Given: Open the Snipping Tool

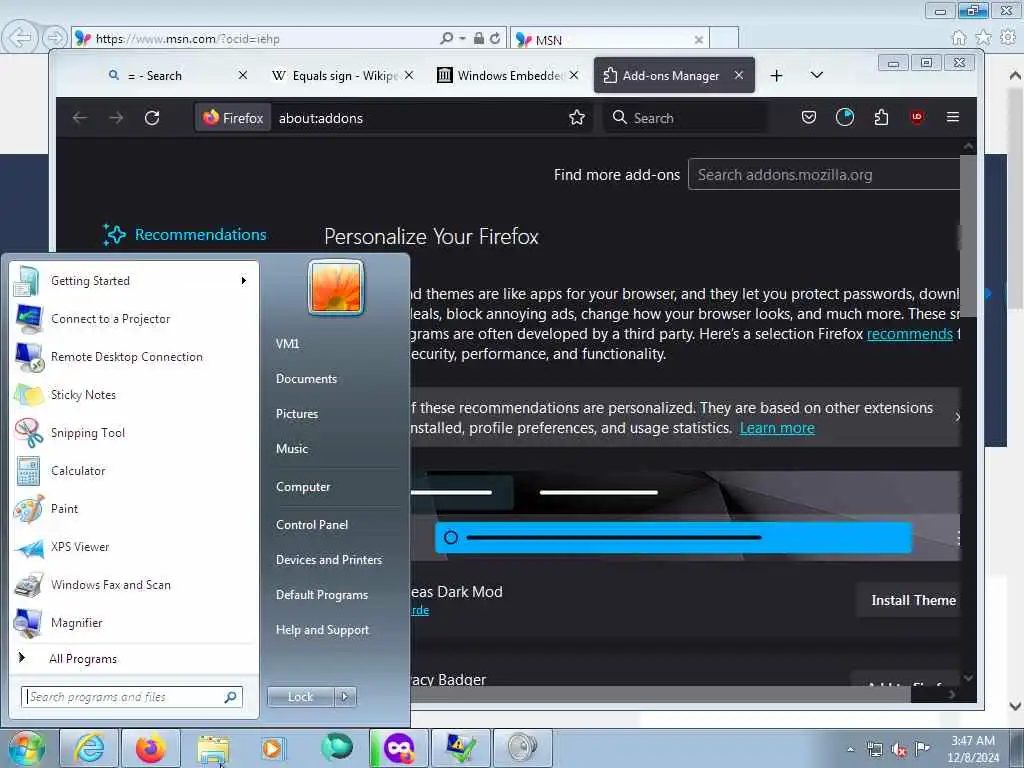Looking at the screenshot, I should [135, 433].
